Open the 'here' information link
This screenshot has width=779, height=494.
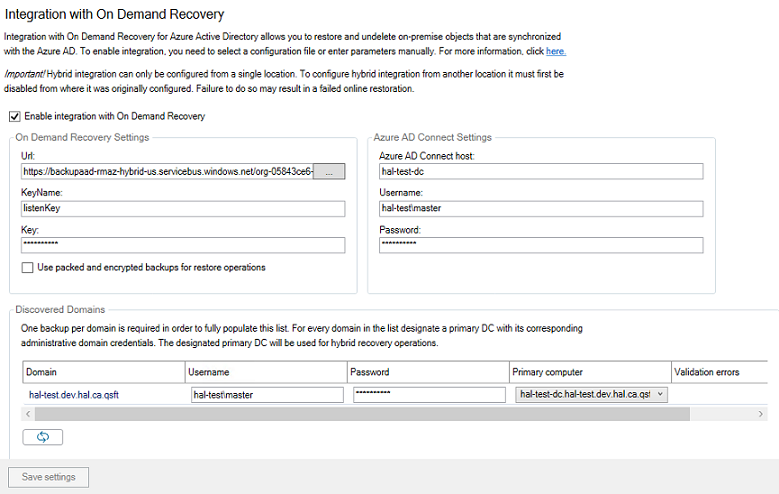tap(555, 51)
